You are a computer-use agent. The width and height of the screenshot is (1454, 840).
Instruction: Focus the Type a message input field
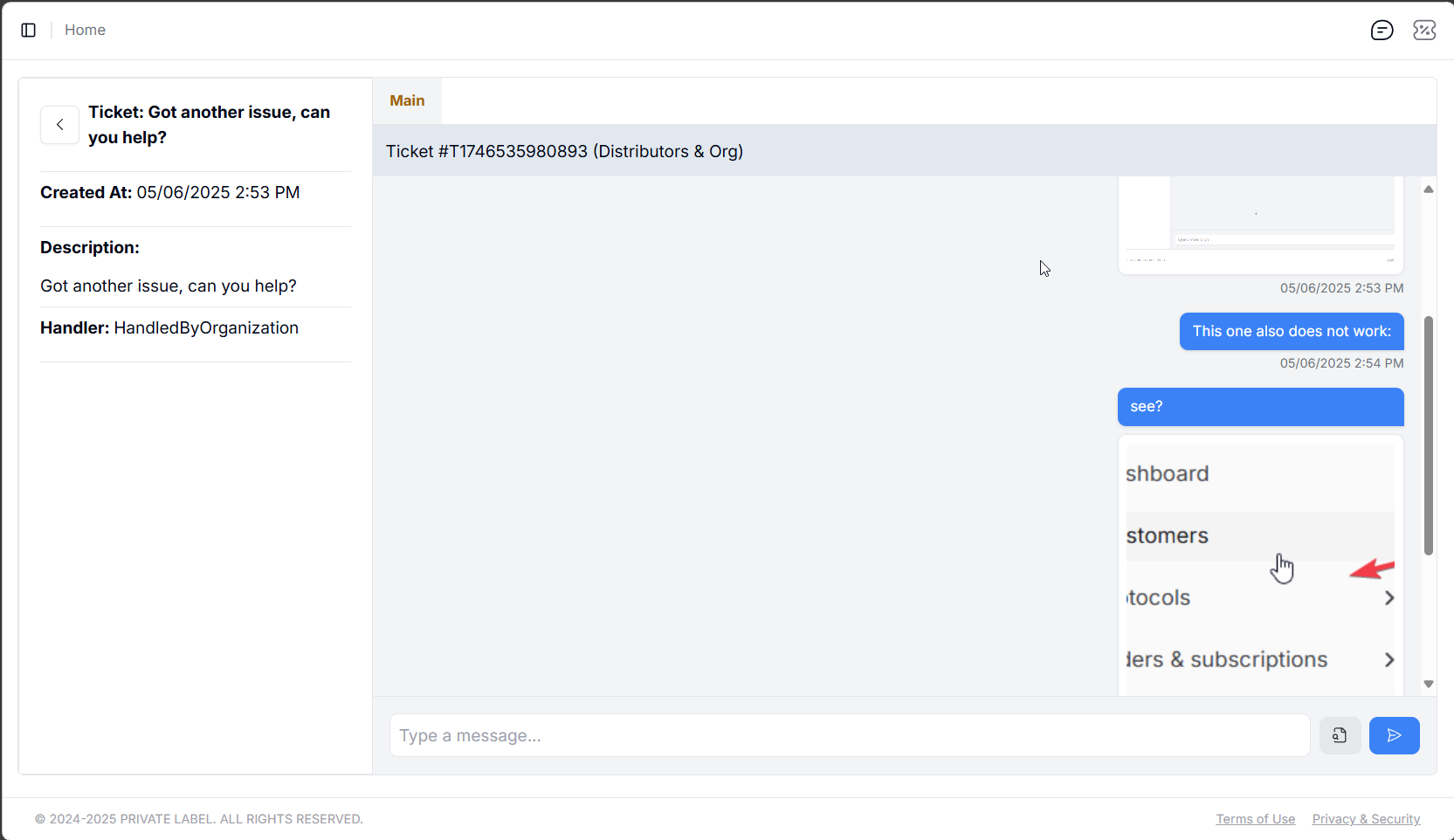tap(849, 735)
